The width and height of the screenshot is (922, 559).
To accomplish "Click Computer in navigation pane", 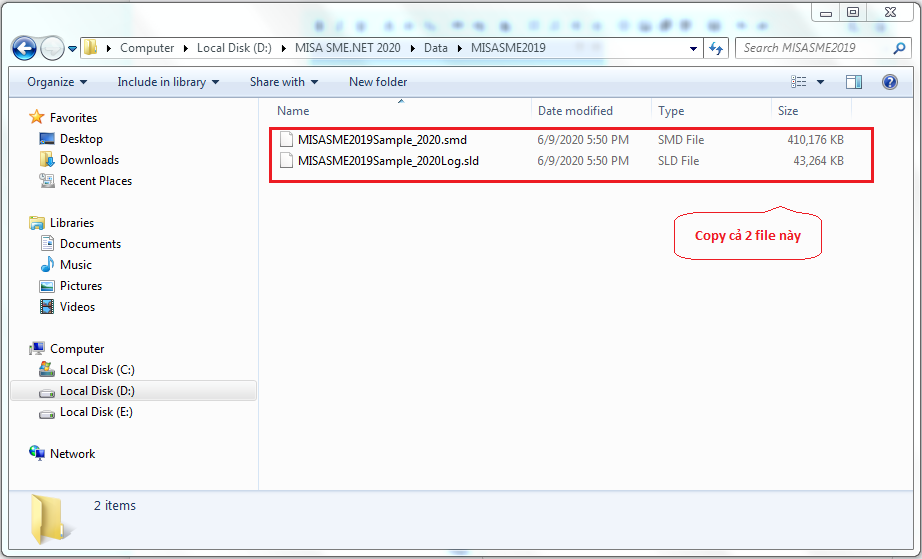I will 77,349.
